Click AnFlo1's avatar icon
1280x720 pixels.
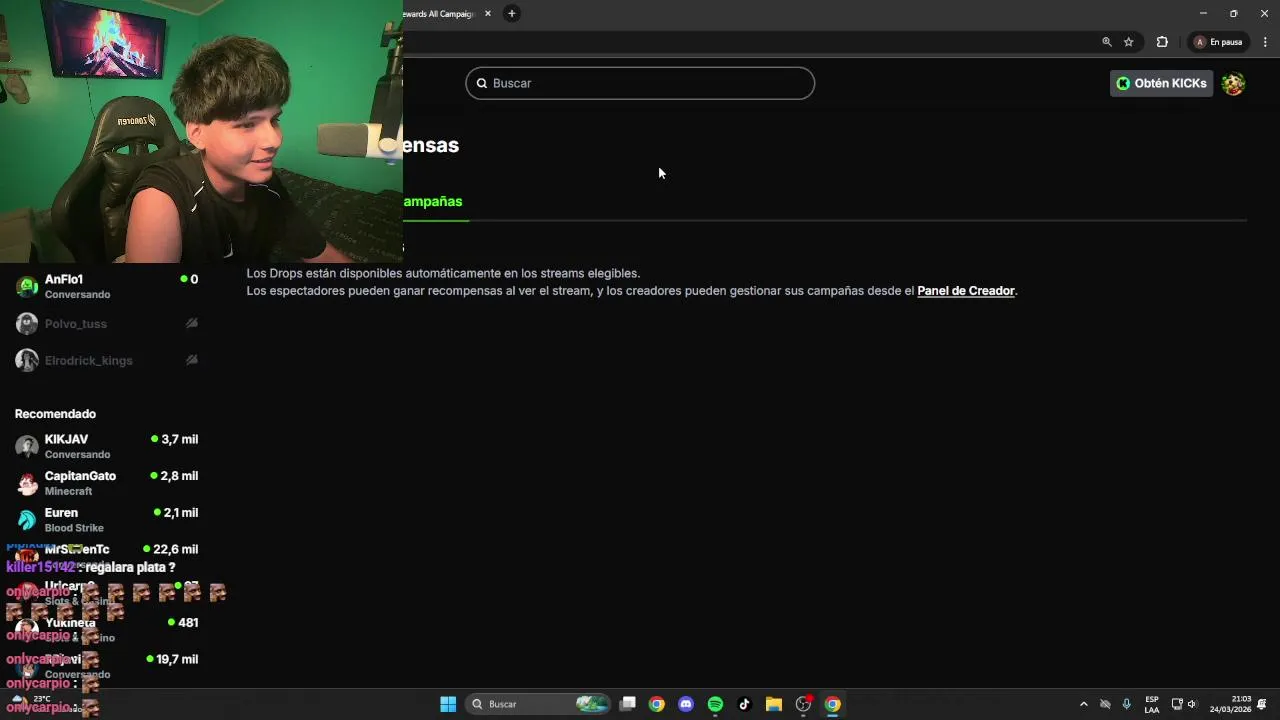click(27, 287)
